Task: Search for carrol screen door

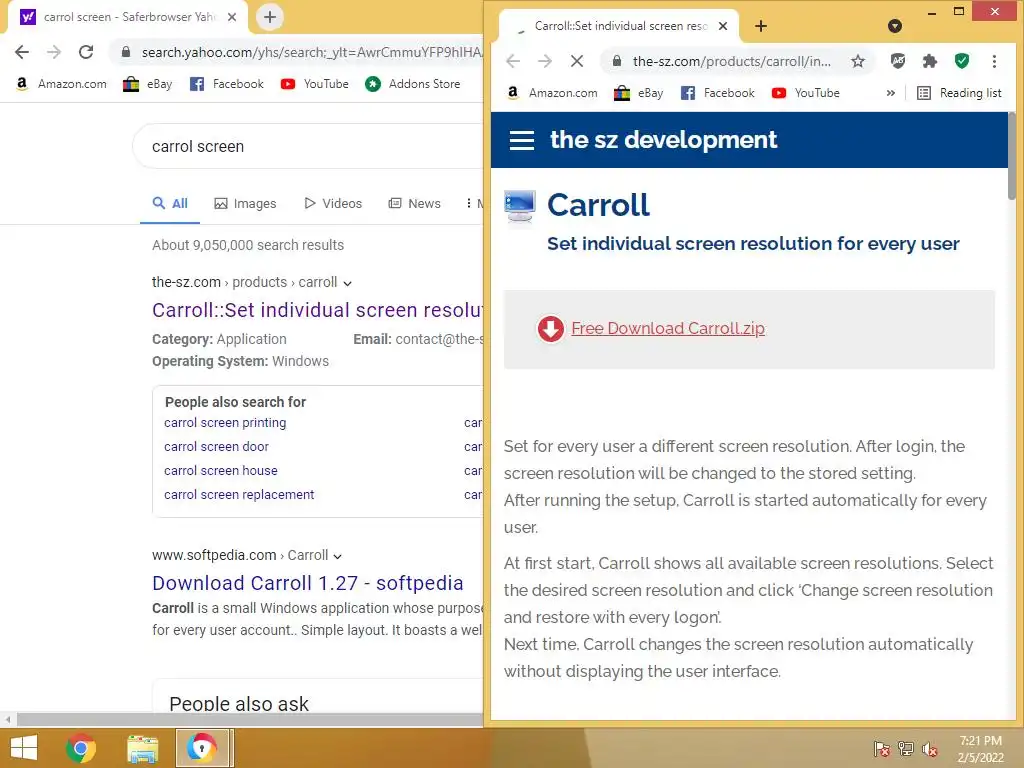Action: coord(216,447)
